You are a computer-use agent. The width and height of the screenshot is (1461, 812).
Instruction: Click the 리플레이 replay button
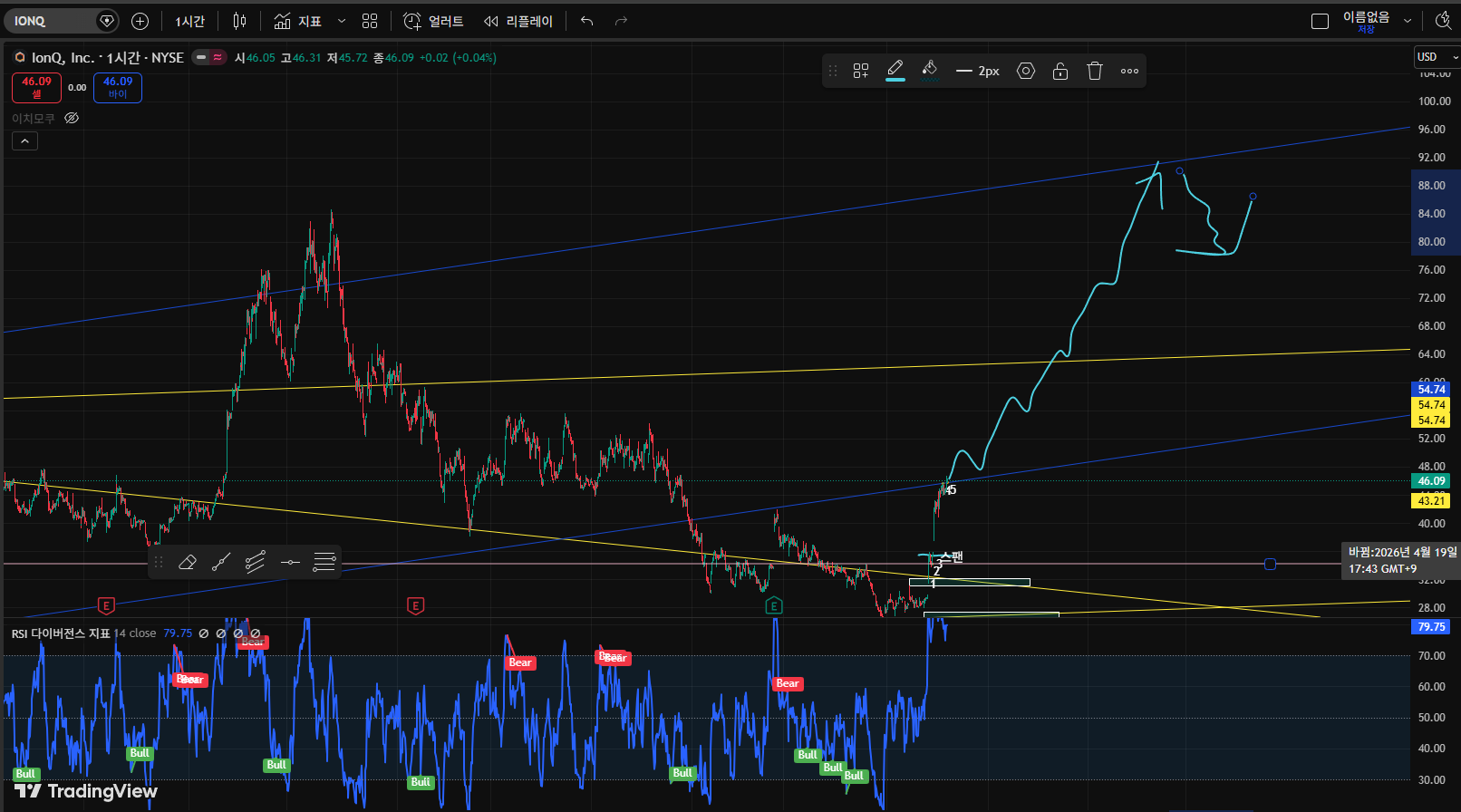(518, 21)
